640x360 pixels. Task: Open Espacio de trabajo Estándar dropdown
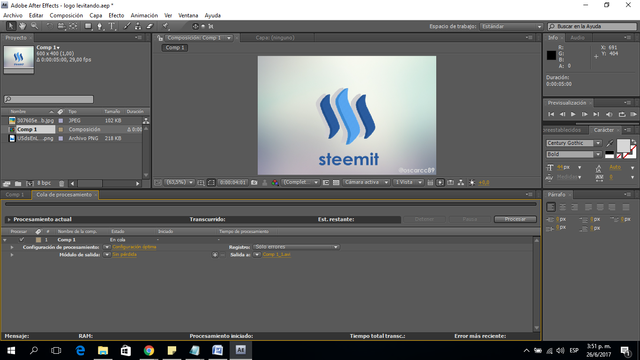click(x=511, y=27)
